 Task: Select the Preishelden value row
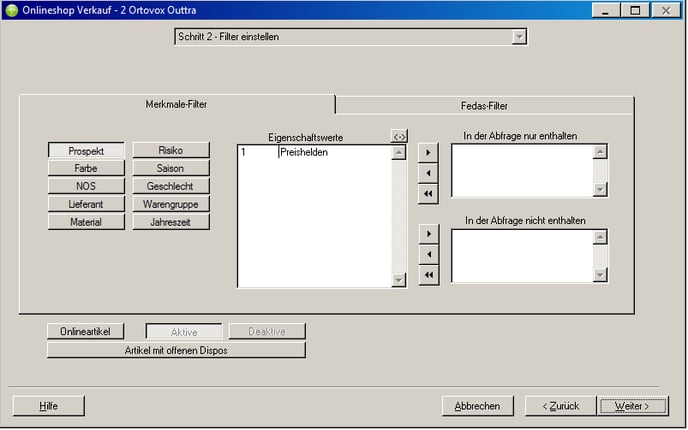coord(315,152)
